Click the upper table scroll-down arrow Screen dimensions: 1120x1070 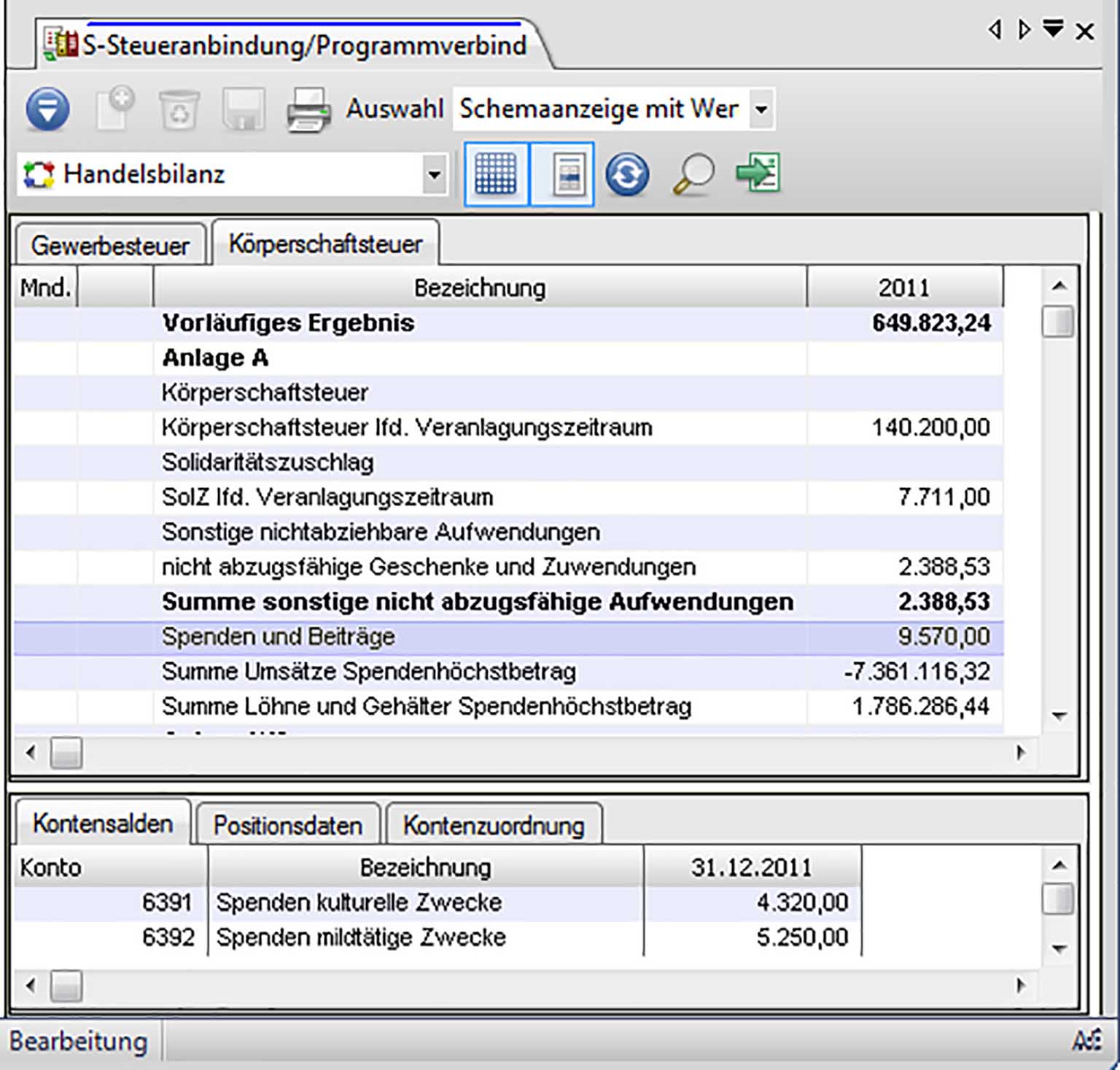coord(1059,716)
